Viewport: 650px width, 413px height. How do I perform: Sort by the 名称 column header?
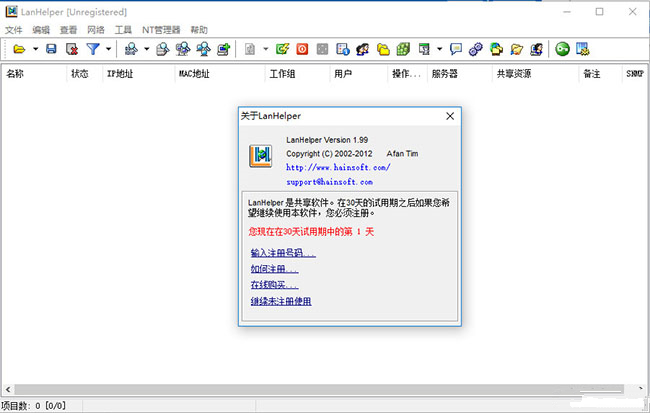click(x=34, y=74)
